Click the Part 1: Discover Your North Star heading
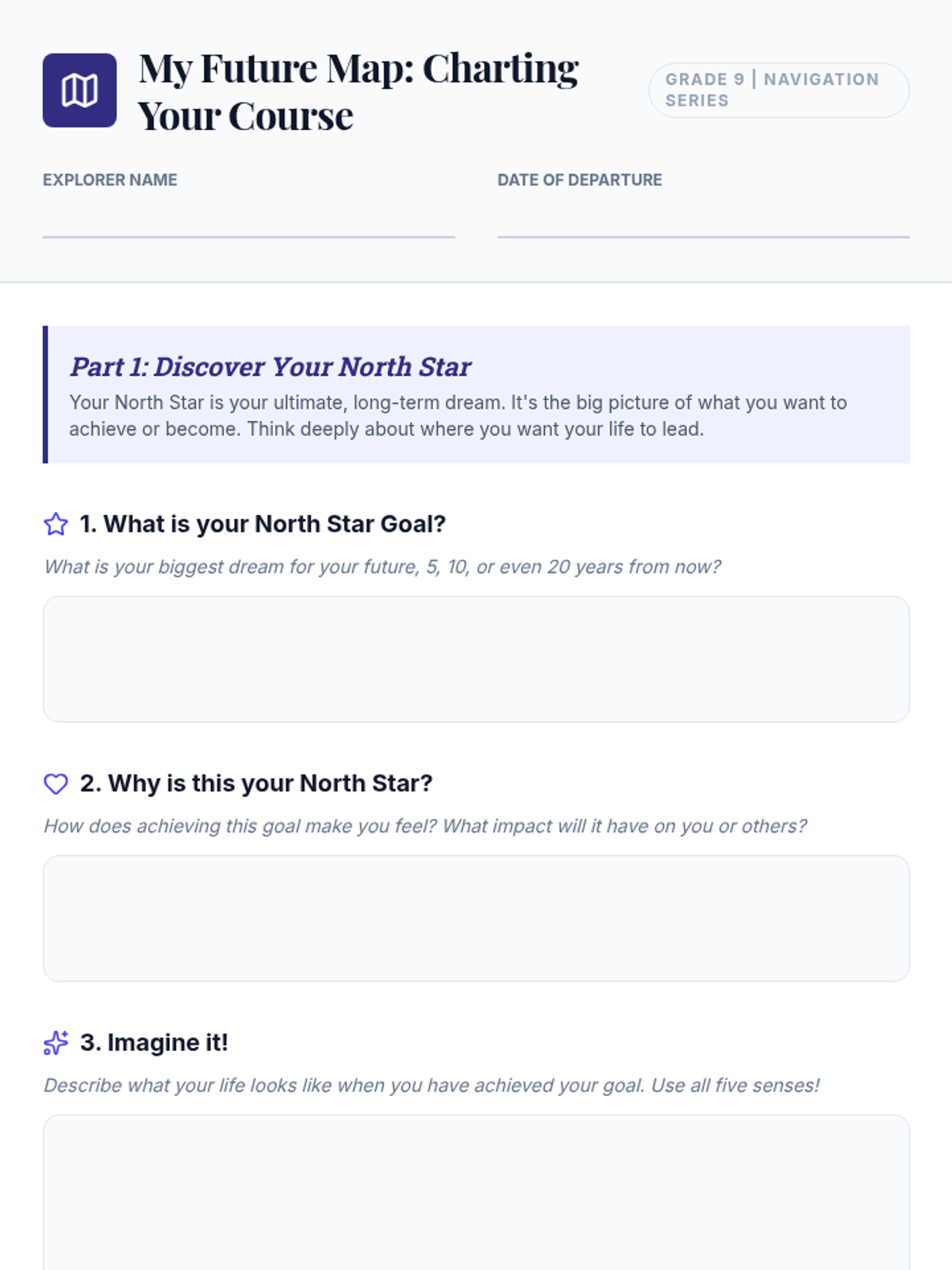 click(270, 367)
